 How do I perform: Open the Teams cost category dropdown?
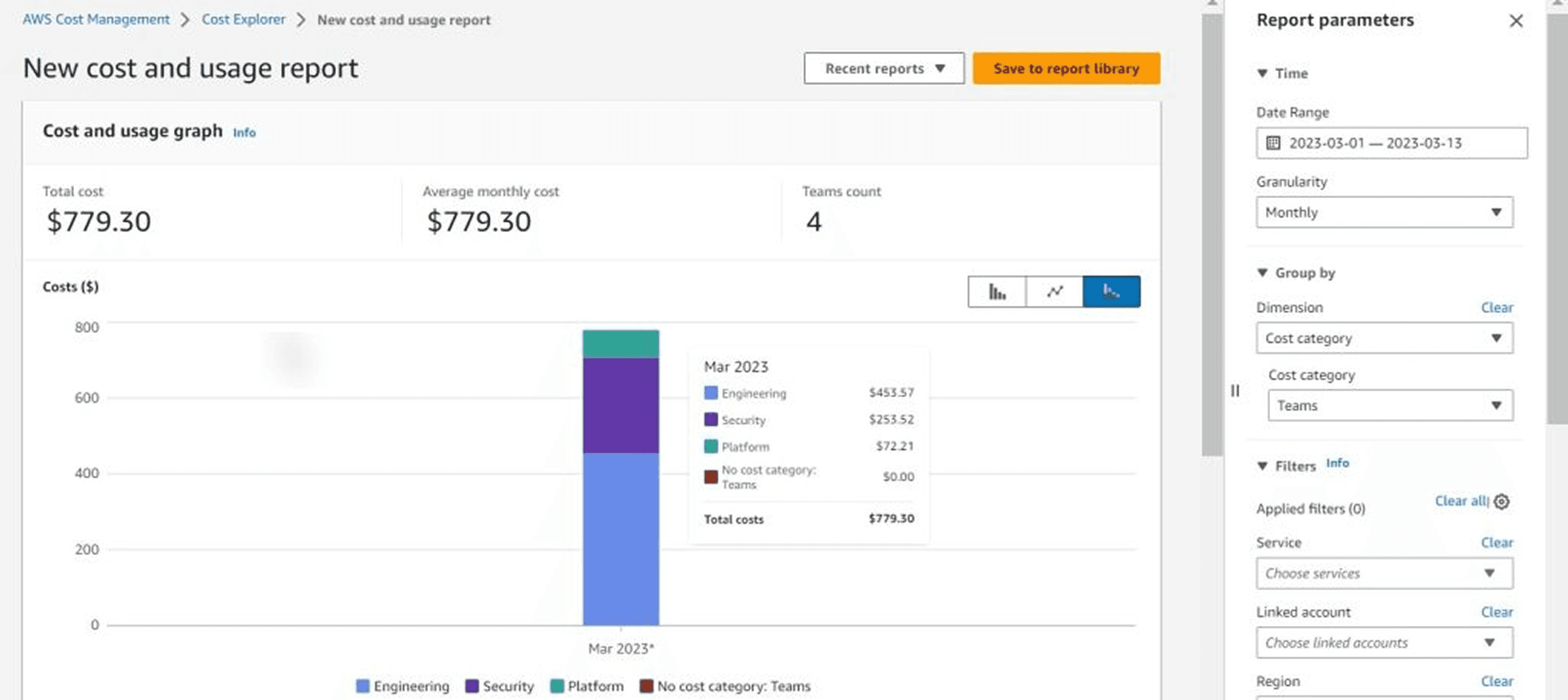[x=1390, y=405]
